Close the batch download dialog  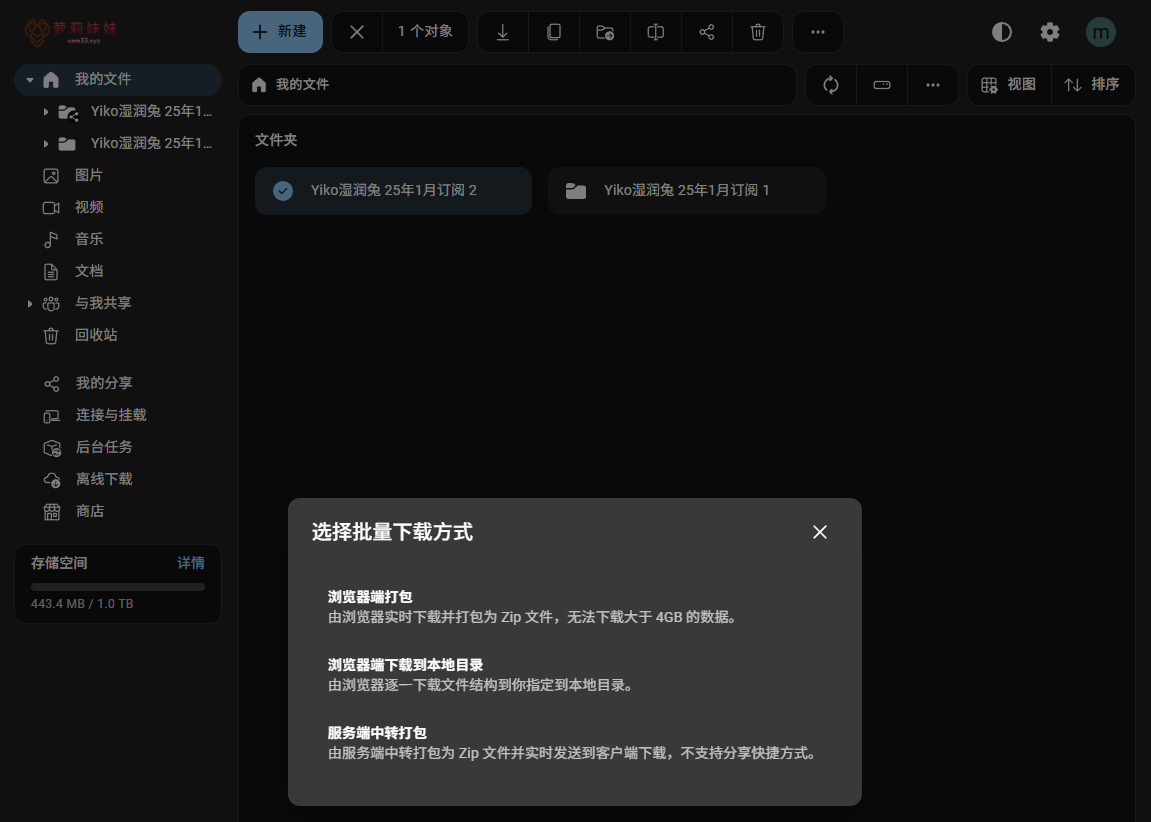pos(820,532)
